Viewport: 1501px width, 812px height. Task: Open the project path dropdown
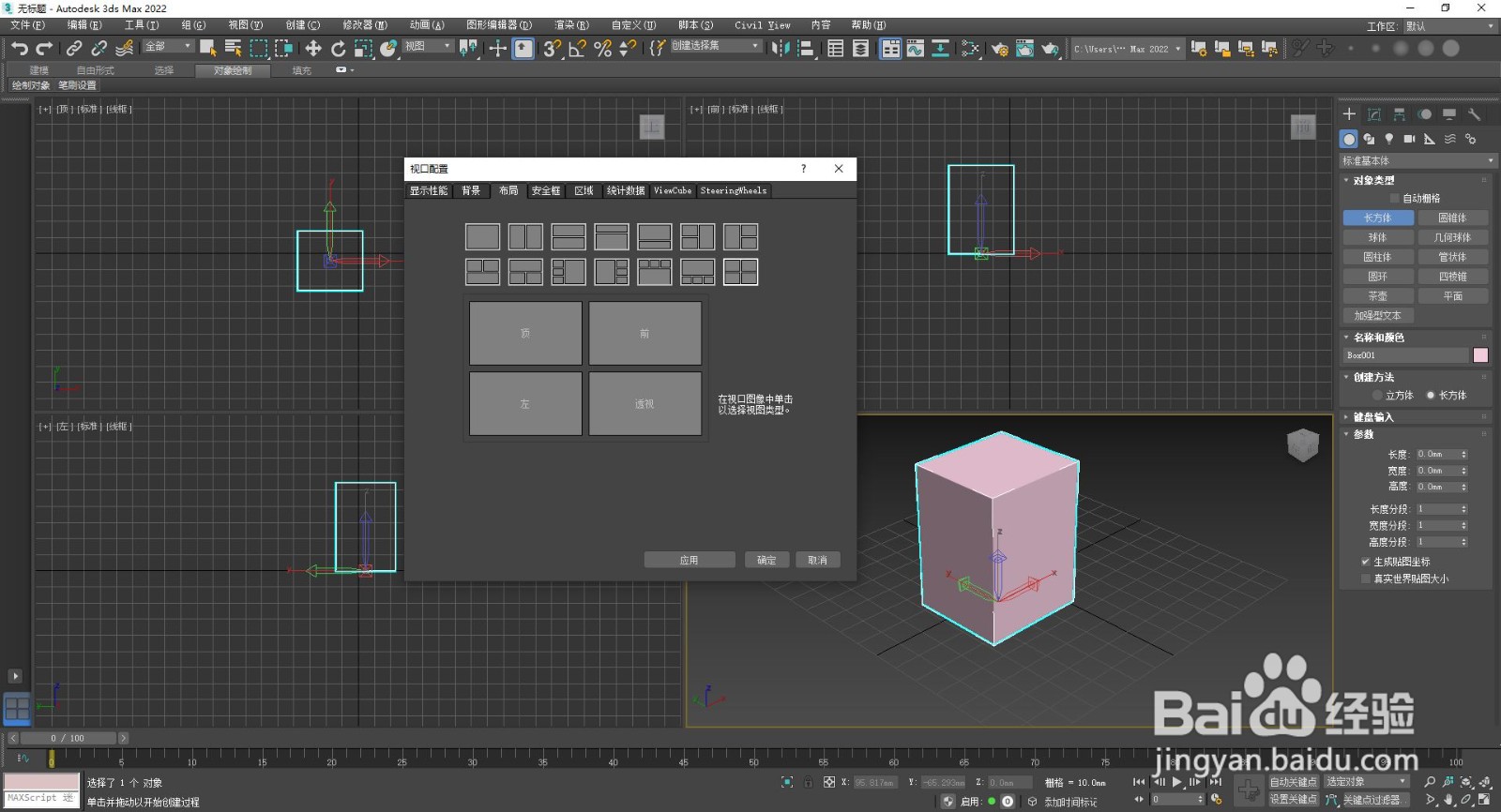1128,49
